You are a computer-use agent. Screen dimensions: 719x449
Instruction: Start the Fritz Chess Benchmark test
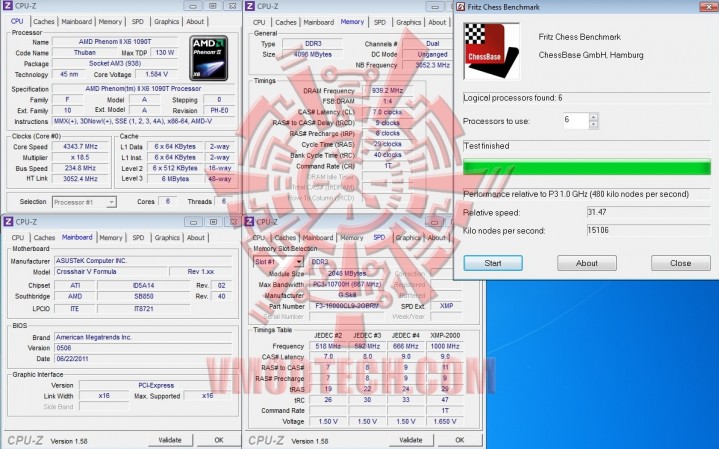(493, 263)
